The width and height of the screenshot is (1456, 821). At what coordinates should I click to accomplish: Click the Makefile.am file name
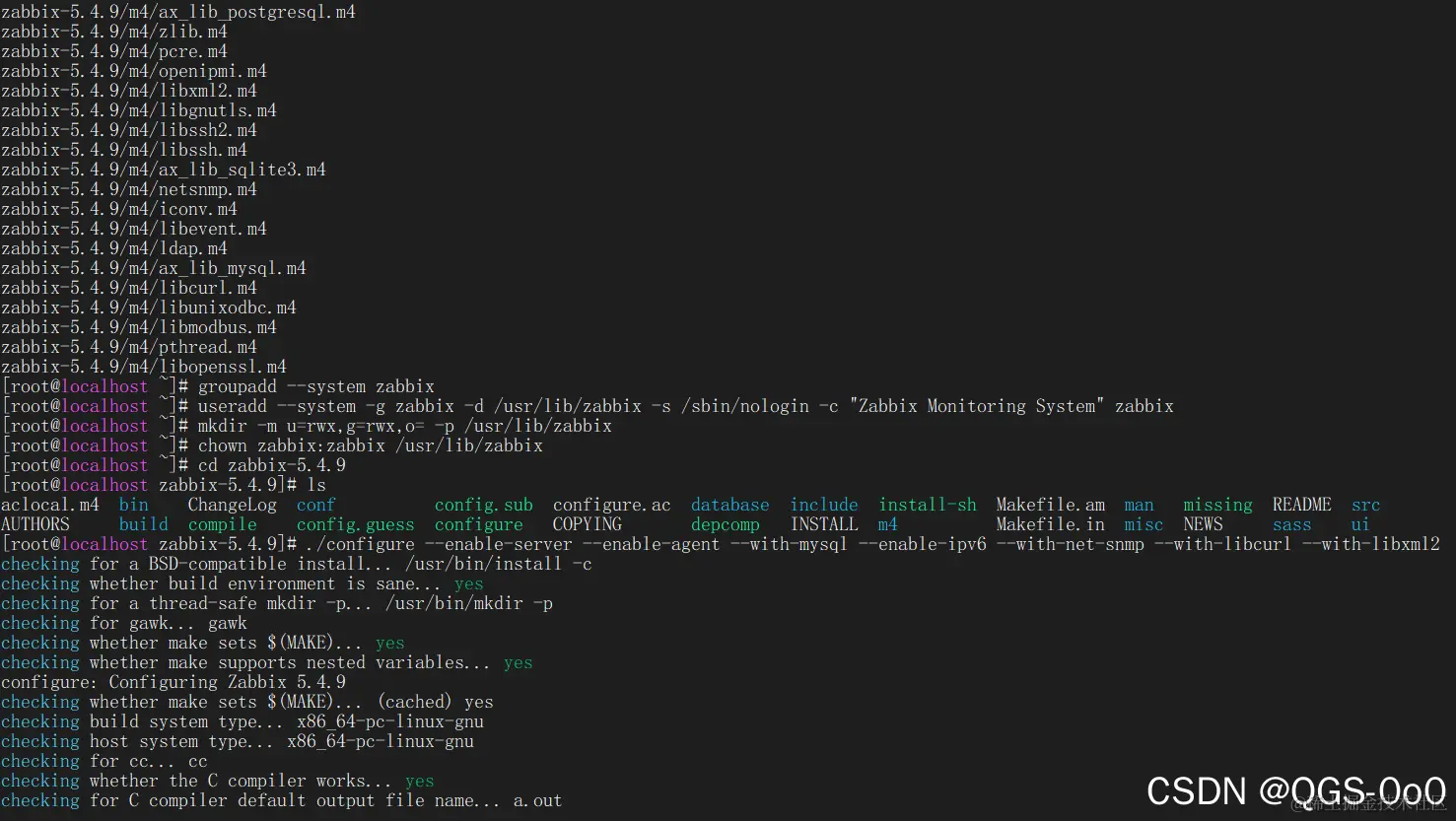tap(1051, 505)
